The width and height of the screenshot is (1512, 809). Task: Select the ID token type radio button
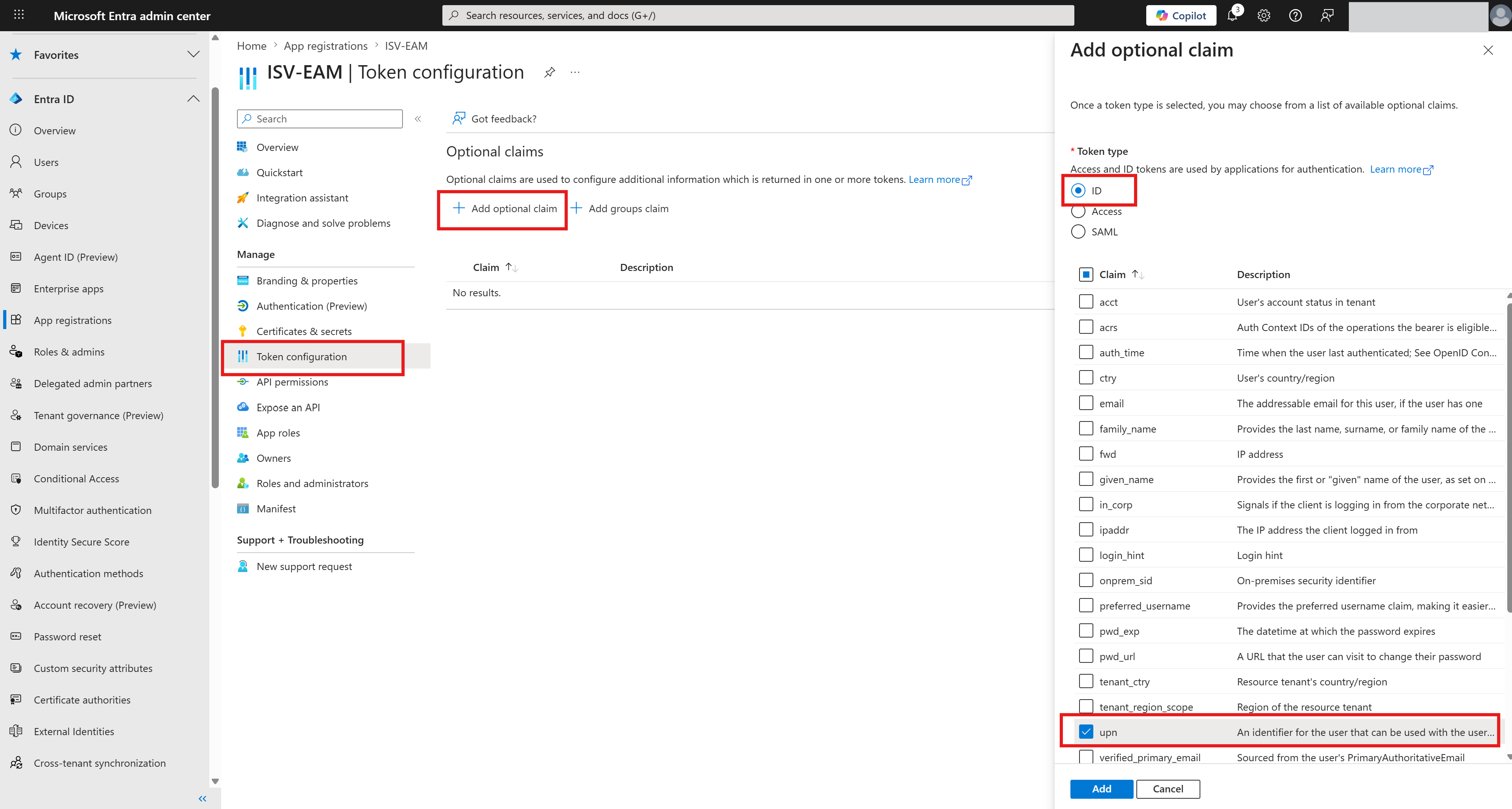1078,190
